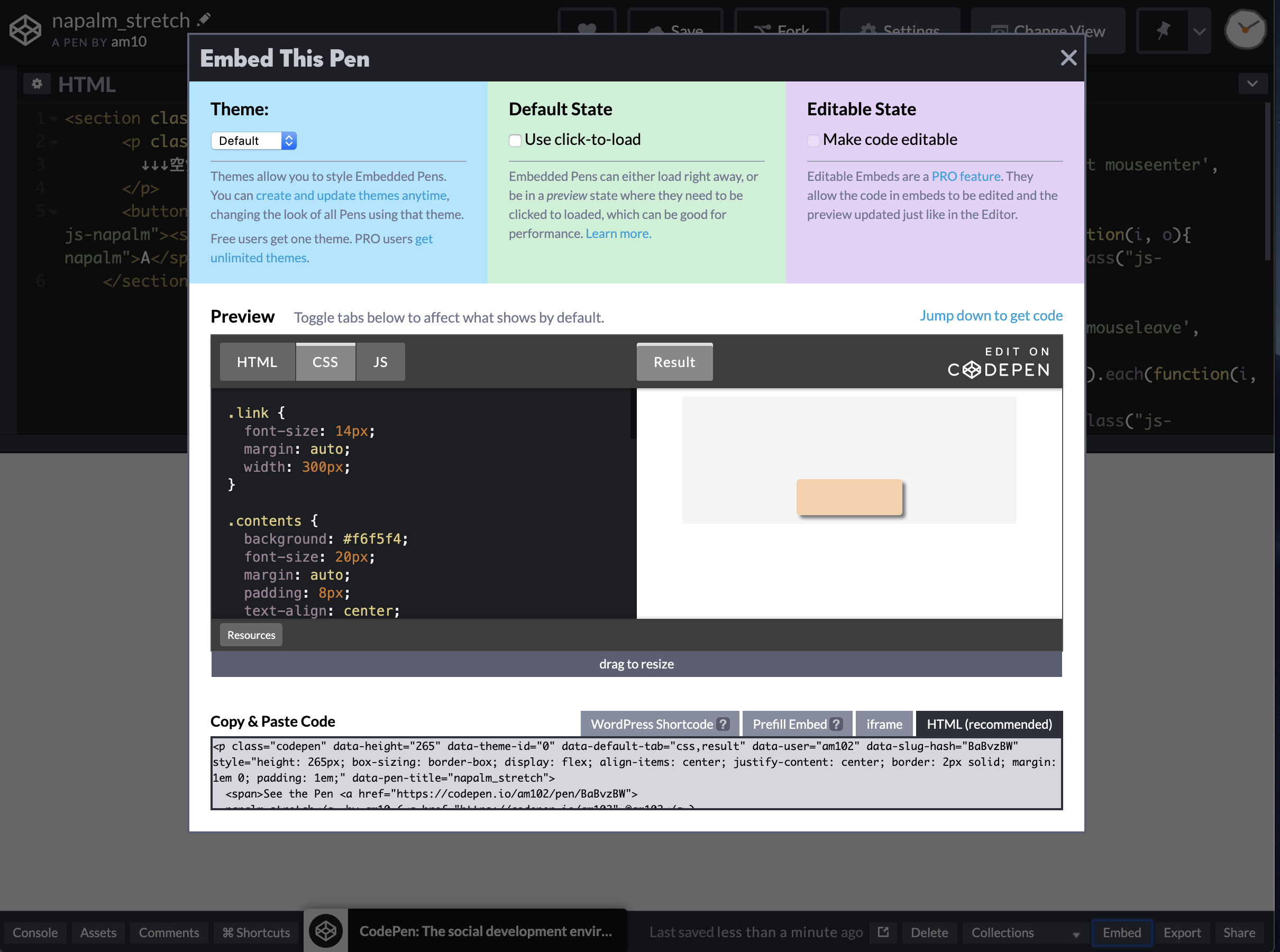Click the Fork button in header
1280x952 pixels.
[x=781, y=30]
